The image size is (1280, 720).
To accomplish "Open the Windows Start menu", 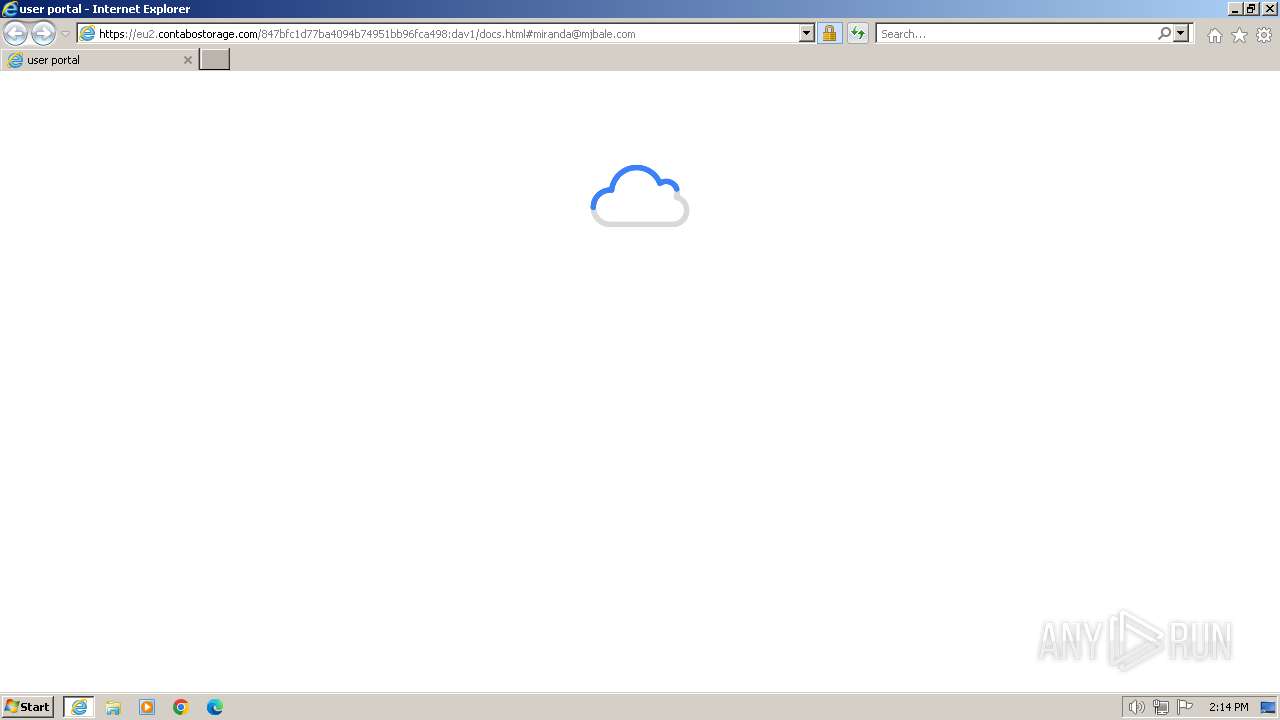I will [x=28, y=707].
